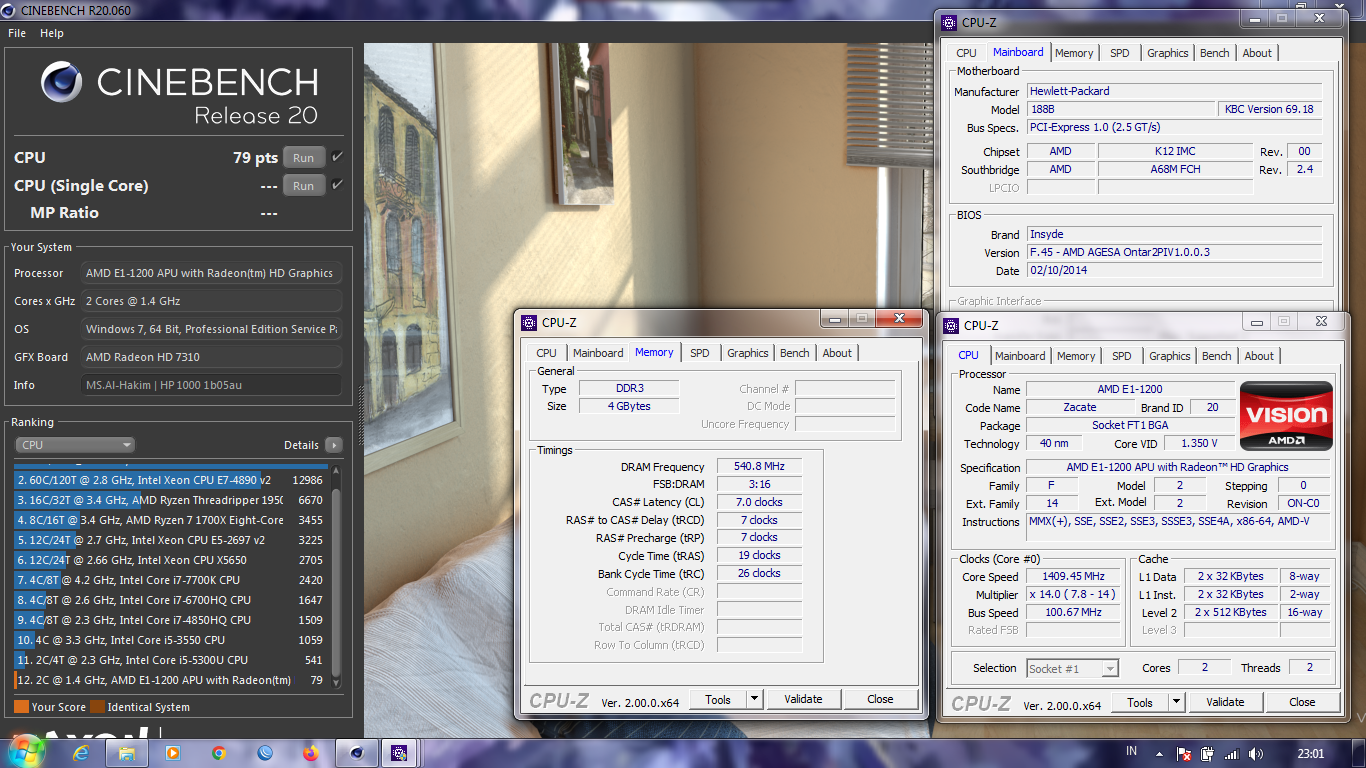
Task: Click the Core Speed 1409.45 MHz value
Action: pos(1074,576)
